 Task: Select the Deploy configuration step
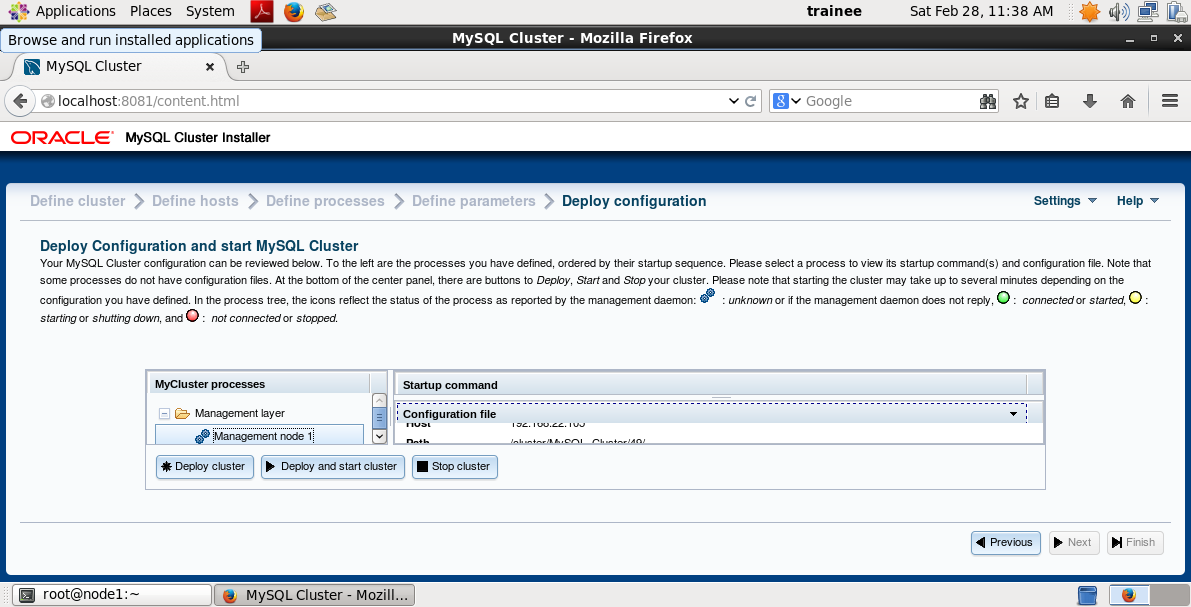(634, 201)
